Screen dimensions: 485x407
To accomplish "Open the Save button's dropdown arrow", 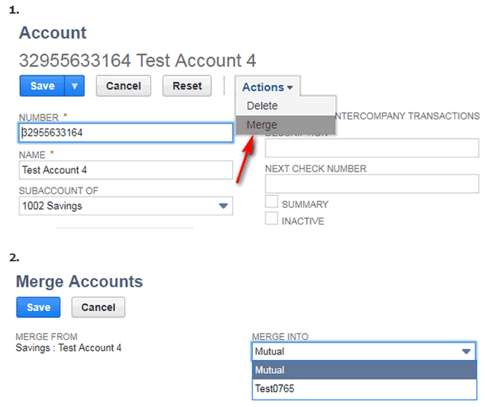I will tap(75, 86).
